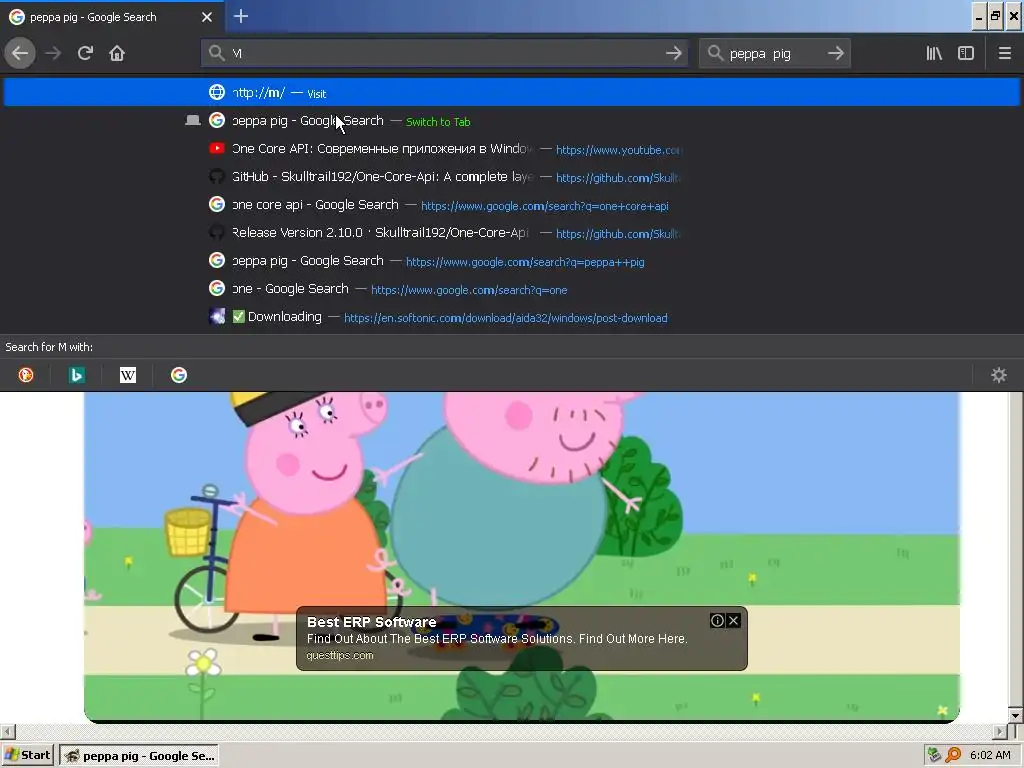Search with the Wikipedia engine icon

[x=127, y=375]
